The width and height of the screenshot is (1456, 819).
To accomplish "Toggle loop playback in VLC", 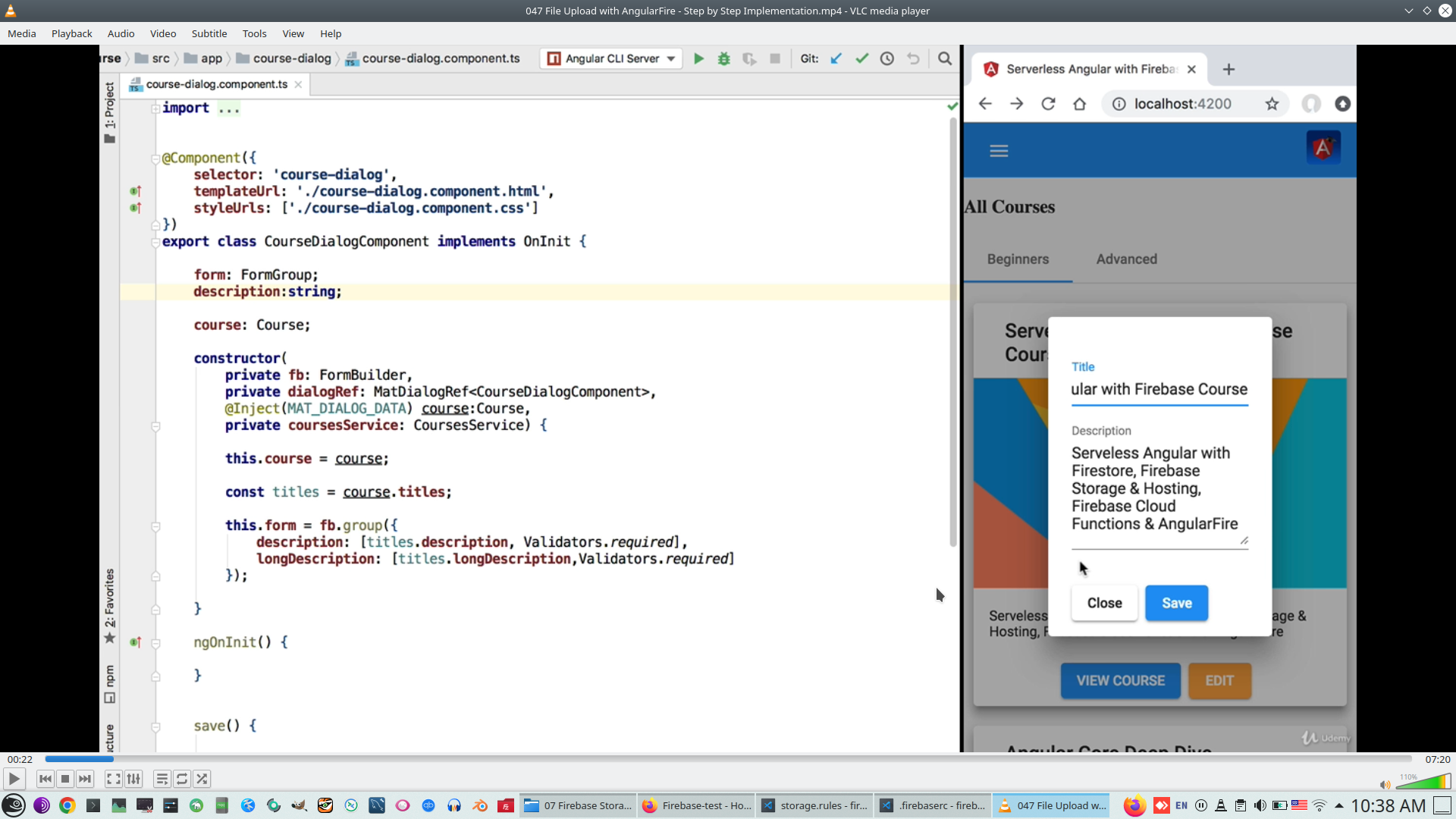I will click(x=182, y=779).
